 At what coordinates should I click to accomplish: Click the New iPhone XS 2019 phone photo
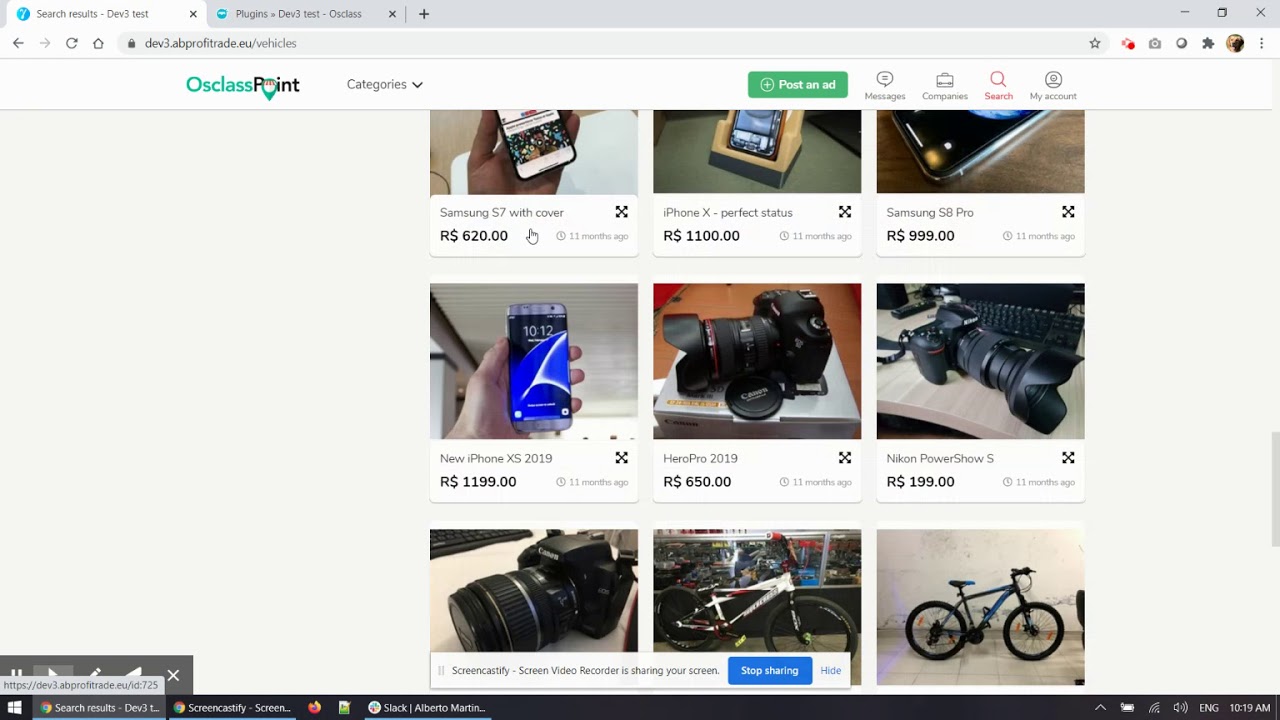[x=534, y=361]
